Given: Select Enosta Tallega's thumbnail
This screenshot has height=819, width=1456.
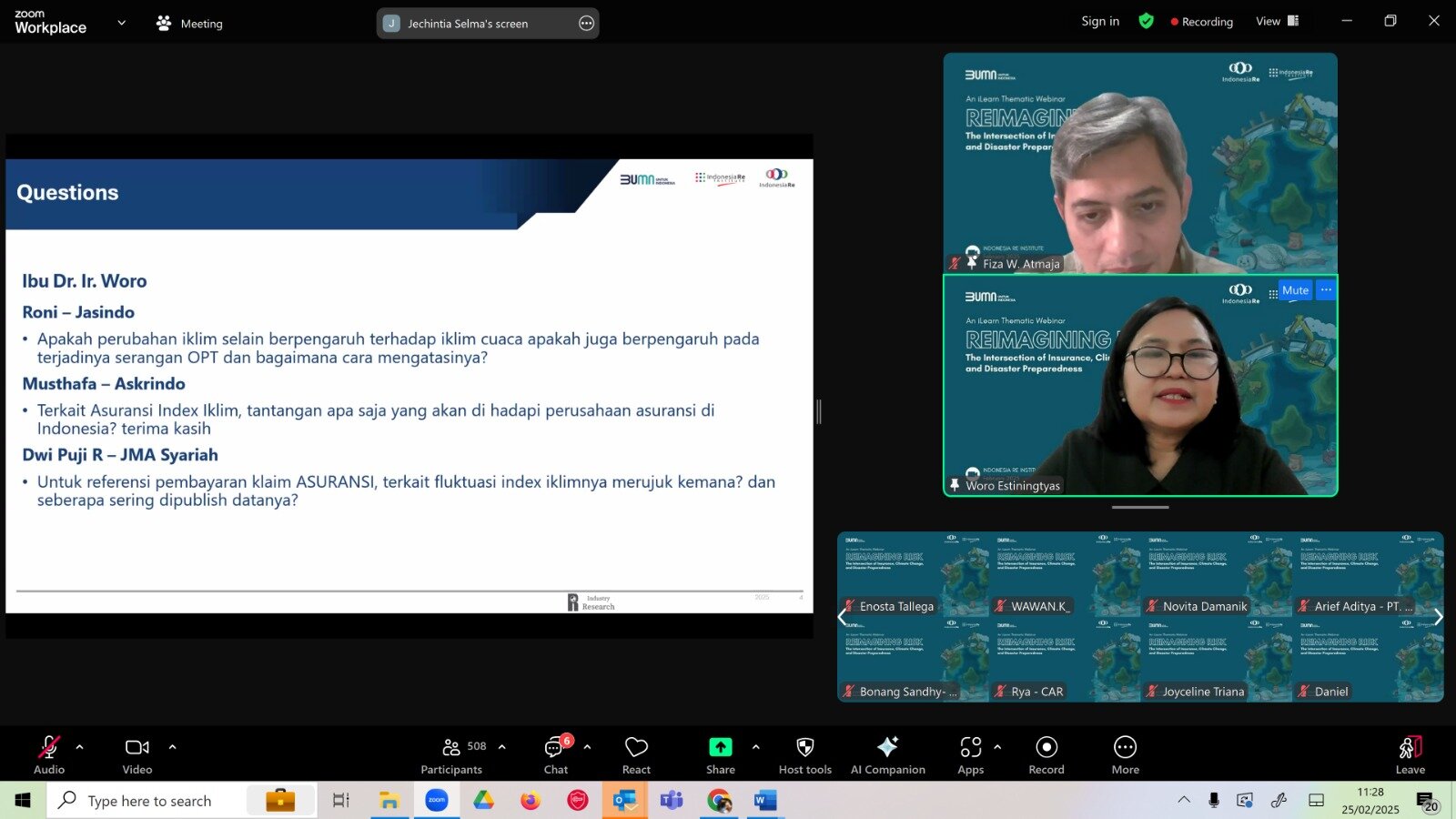Looking at the screenshot, I should tap(913, 574).
